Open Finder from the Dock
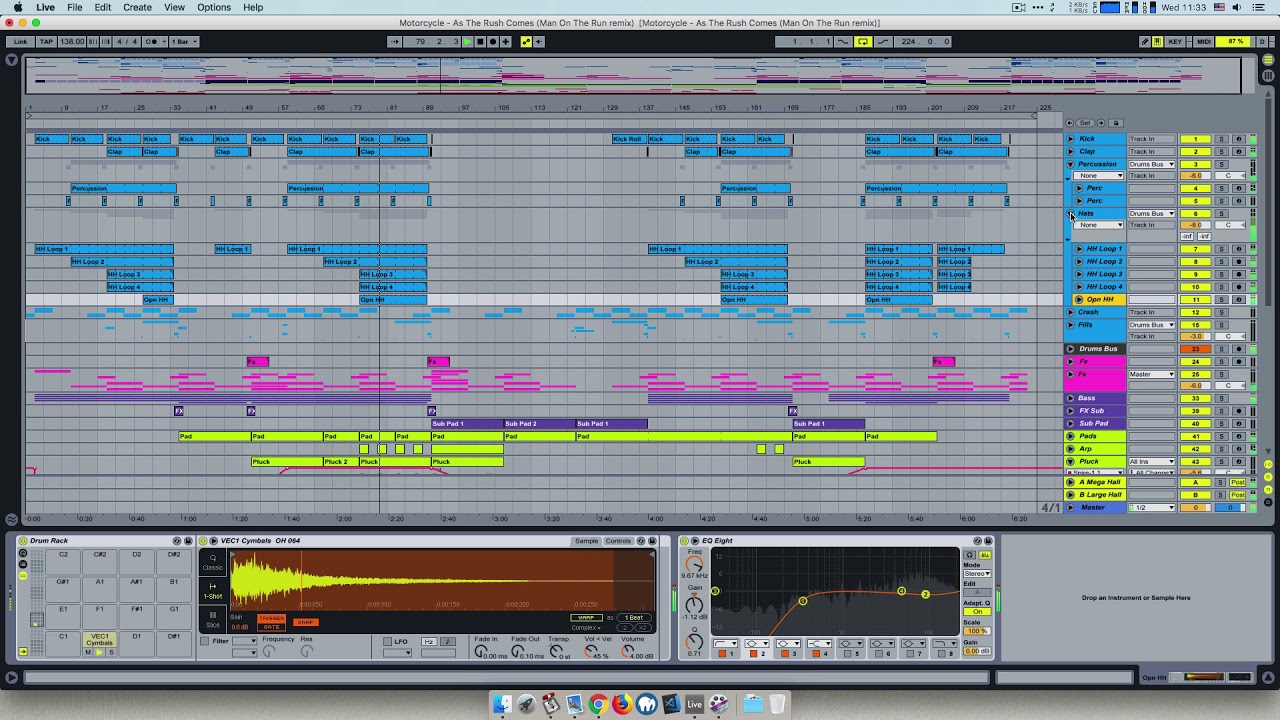This screenshot has height=720, width=1280. coord(502,704)
